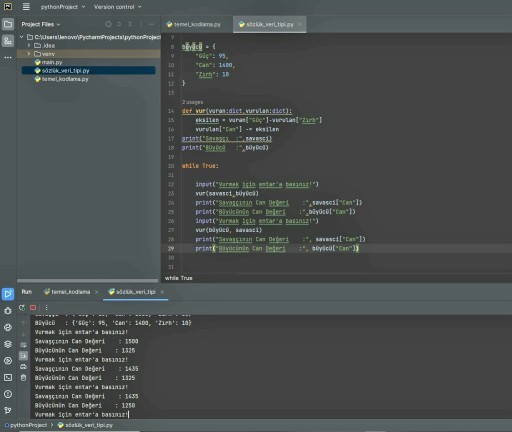Open the Version control dropdown

tap(117, 7)
